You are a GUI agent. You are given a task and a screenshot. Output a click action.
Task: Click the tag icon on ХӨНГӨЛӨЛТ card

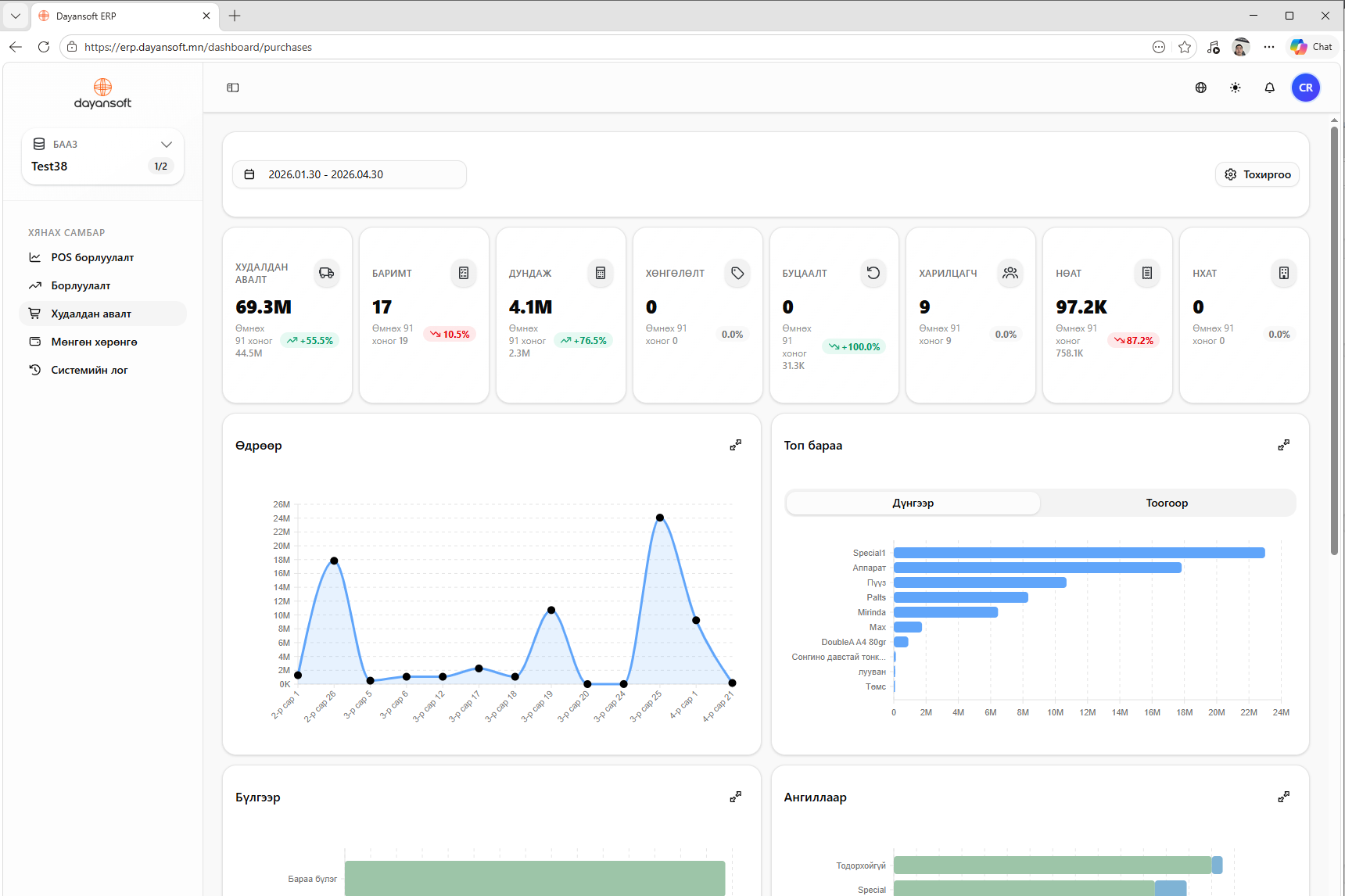tap(737, 273)
